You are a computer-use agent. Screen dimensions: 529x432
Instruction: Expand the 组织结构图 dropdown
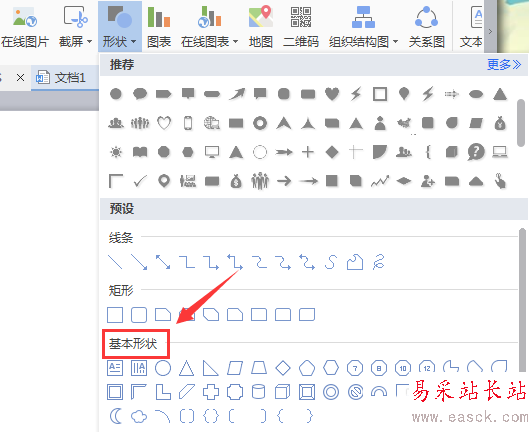(x=395, y=42)
